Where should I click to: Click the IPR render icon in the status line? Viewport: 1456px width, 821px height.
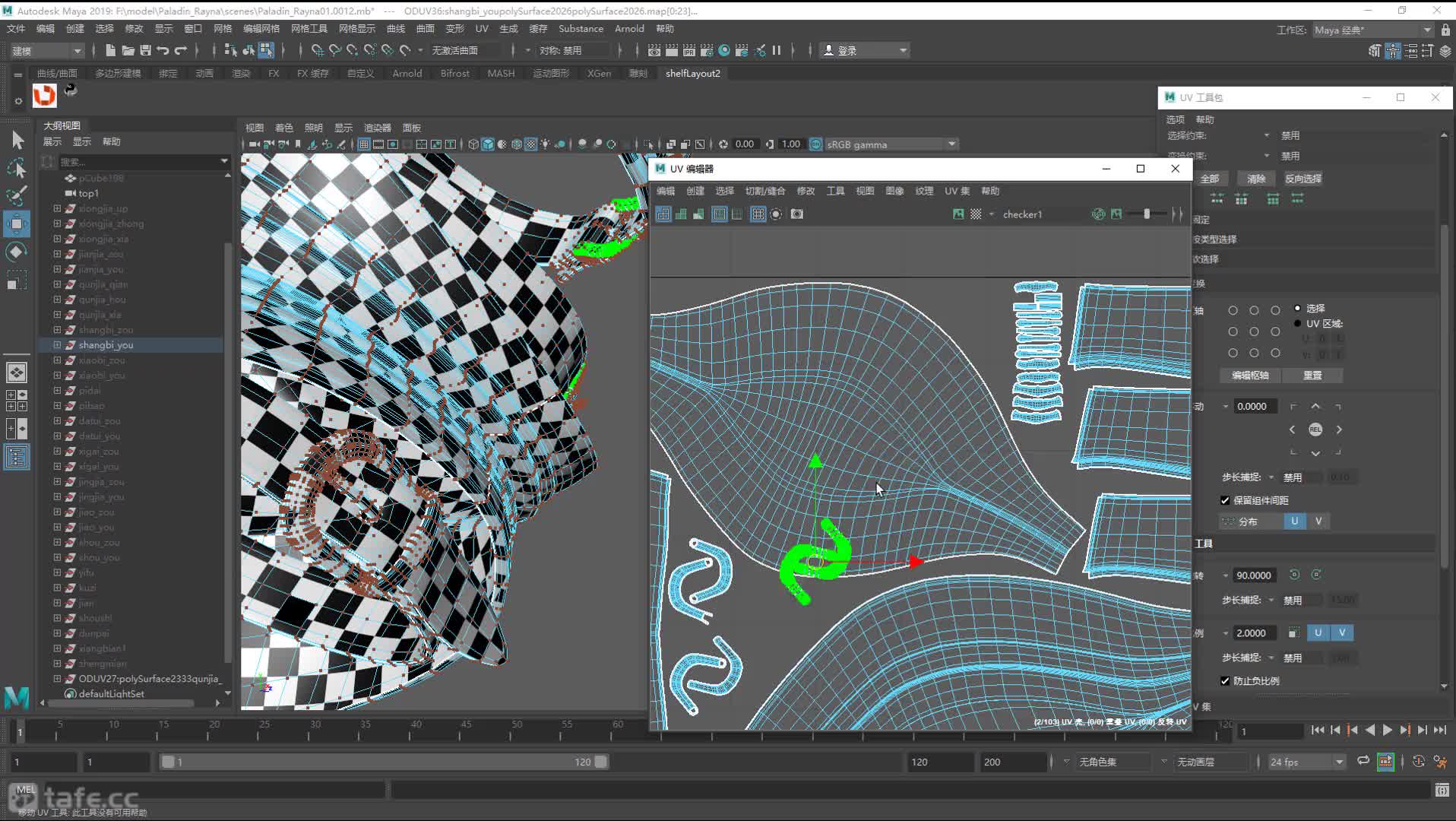point(689,50)
